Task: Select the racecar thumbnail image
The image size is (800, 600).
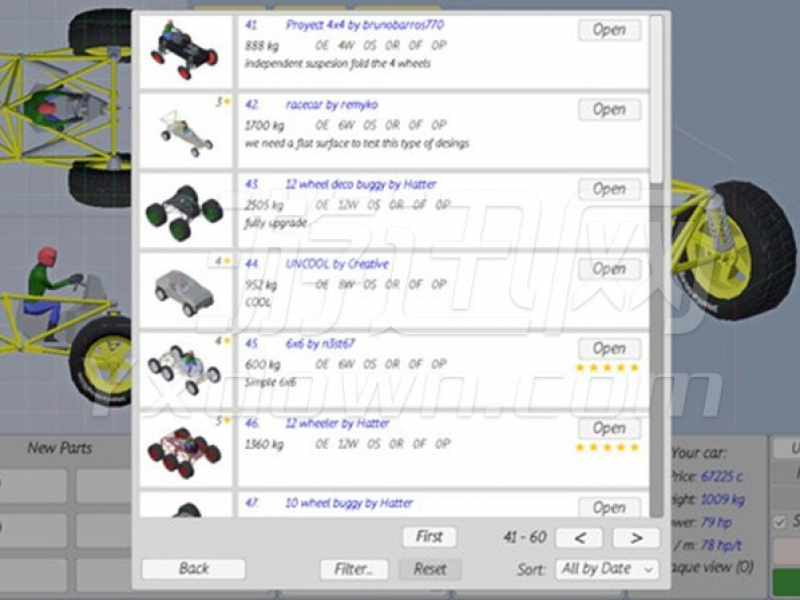Action: pos(185,131)
